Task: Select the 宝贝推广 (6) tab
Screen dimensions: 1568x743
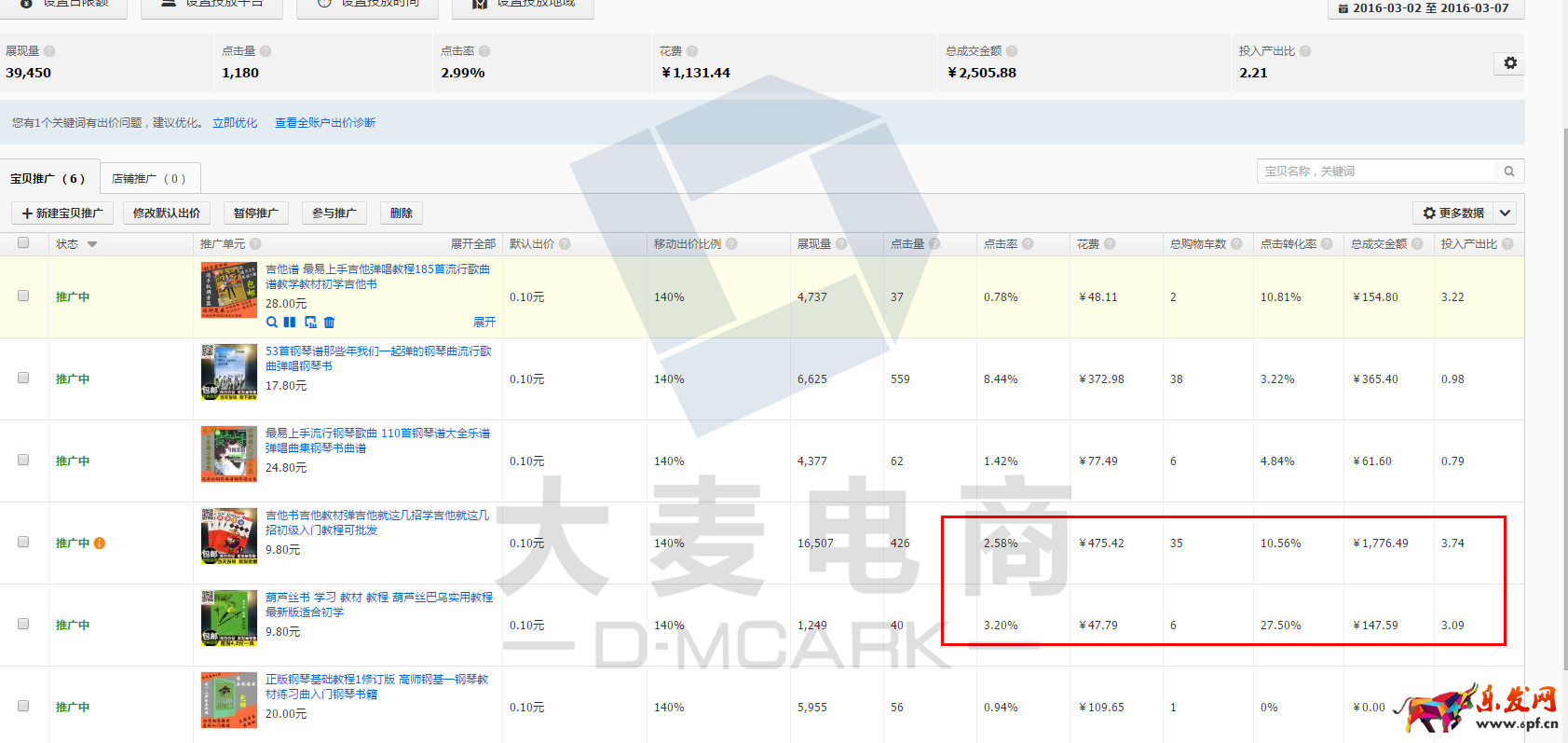Action: pos(48,179)
